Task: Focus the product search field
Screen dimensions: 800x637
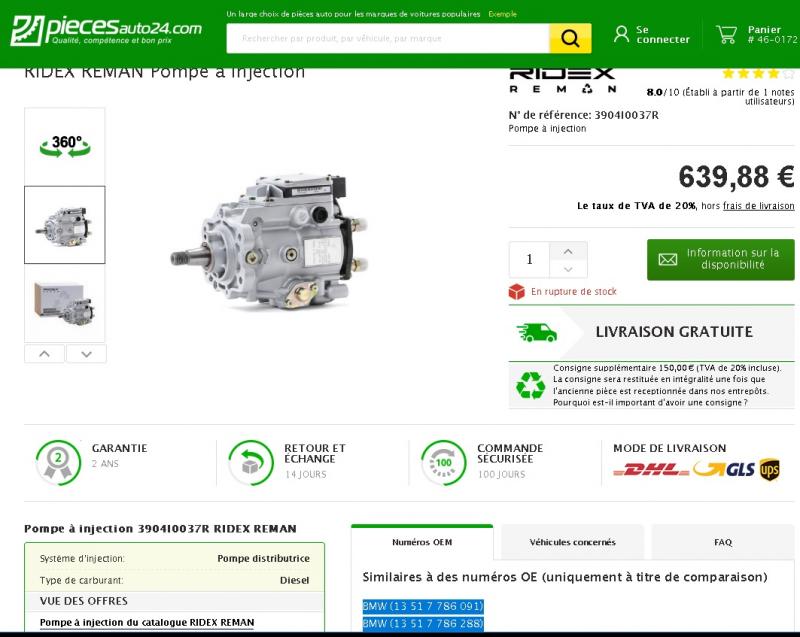Action: point(388,38)
